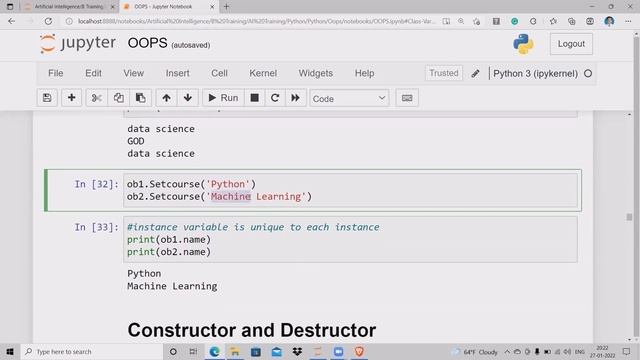Click the kernel idle circle indicator
This screenshot has height=360, width=640.
tap(588, 74)
